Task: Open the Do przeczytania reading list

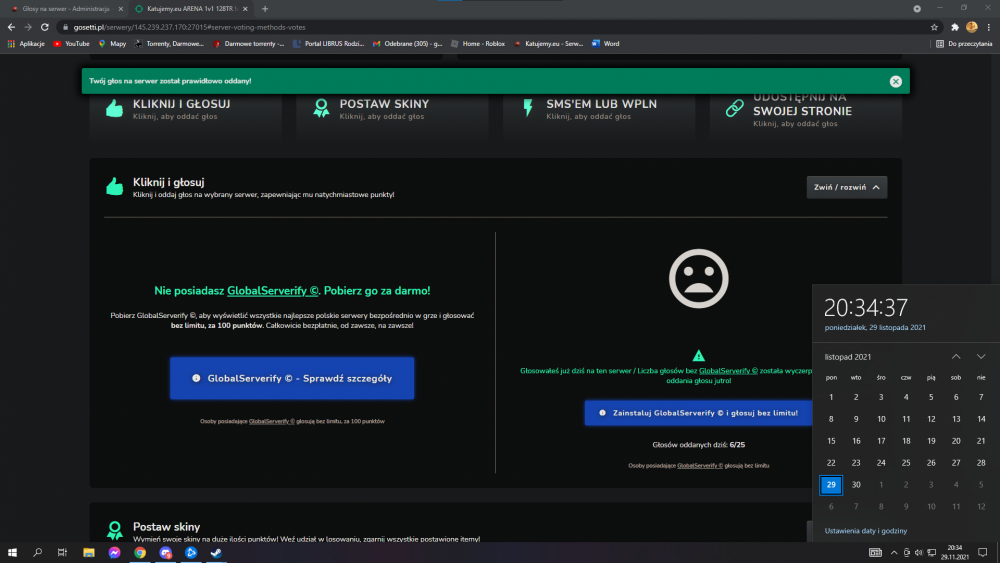Action: click(964, 44)
